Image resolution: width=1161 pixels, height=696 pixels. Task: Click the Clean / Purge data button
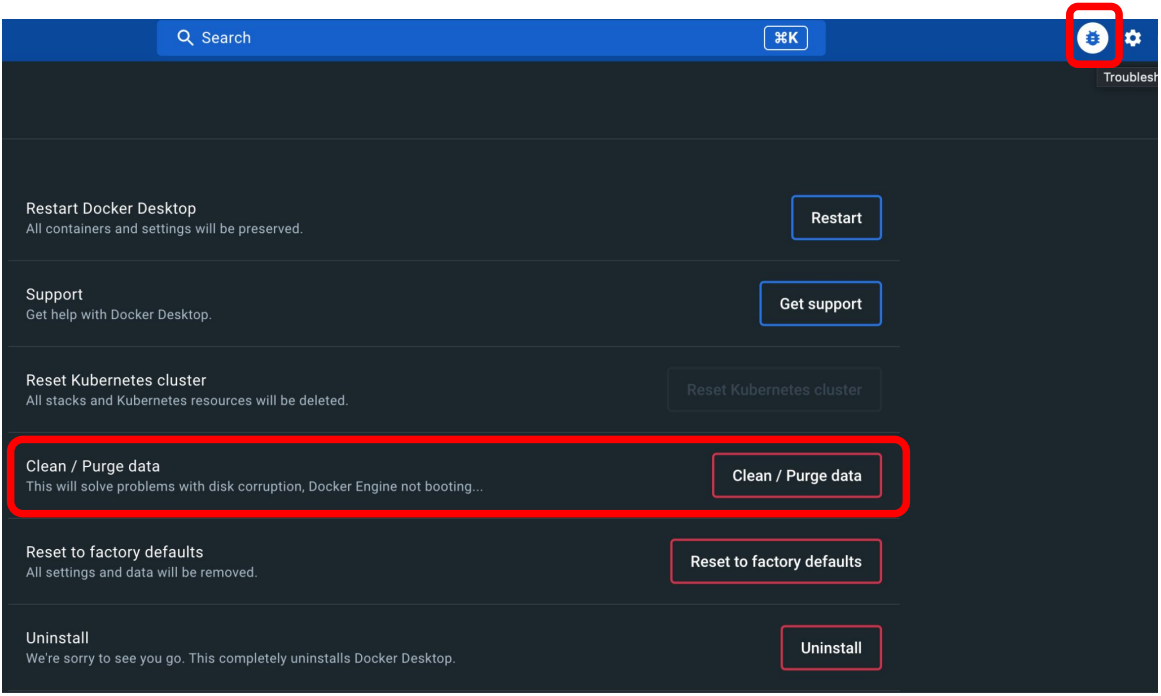tap(797, 475)
